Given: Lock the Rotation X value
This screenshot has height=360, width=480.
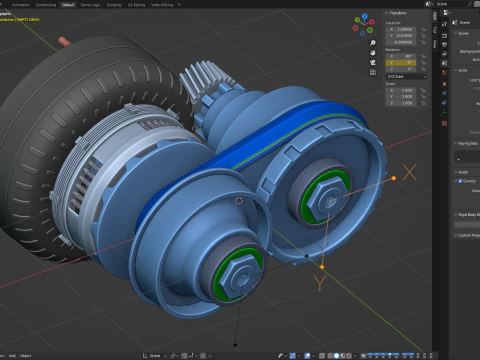Looking at the screenshot, I should [423, 56].
